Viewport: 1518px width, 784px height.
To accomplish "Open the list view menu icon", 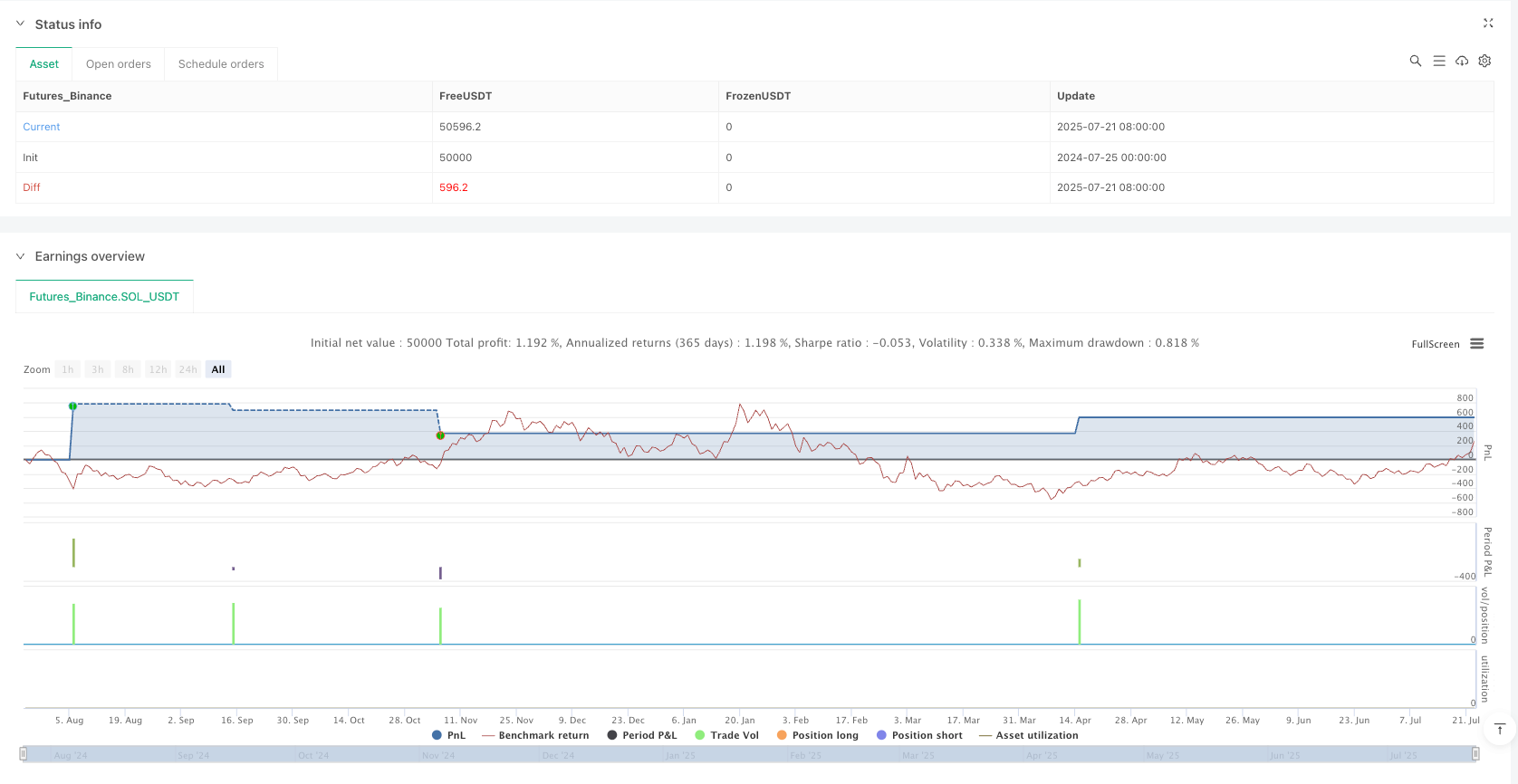I will click(x=1439, y=61).
